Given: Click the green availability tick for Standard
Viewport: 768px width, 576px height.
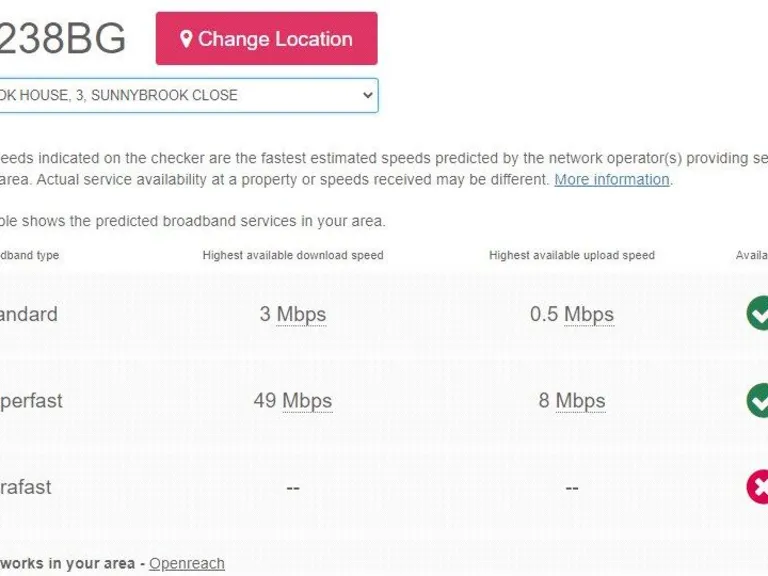Looking at the screenshot, I should [758, 314].
